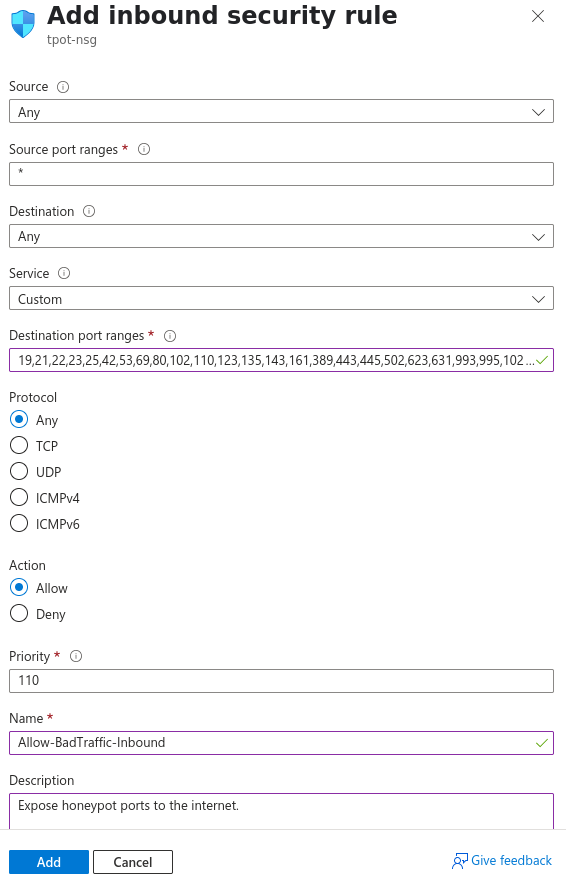Choose the Deny action radio button

(x=19, y=613)
